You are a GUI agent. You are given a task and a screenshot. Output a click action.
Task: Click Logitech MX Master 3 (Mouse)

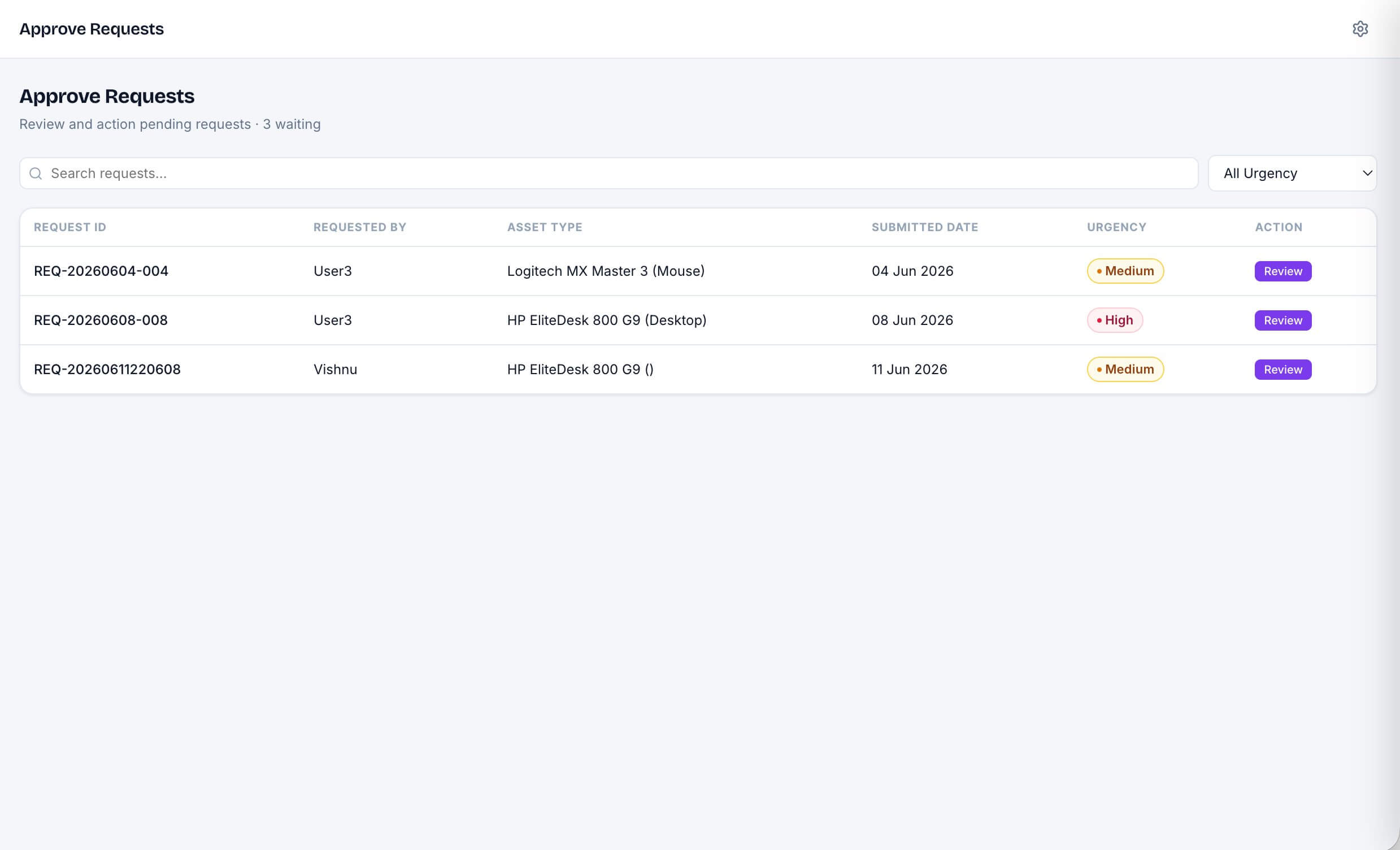[606, 271]
